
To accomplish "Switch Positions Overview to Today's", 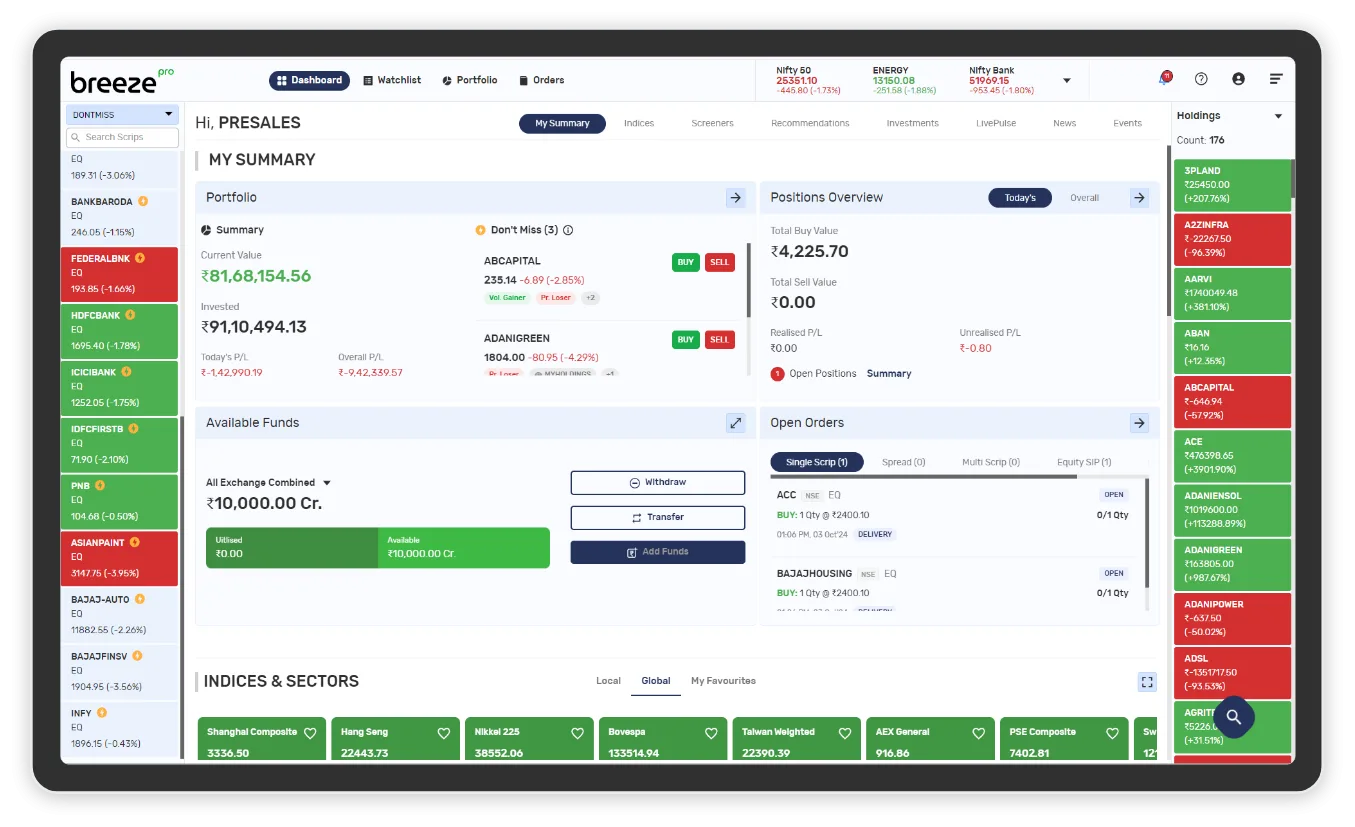I will coord(1020,198).
